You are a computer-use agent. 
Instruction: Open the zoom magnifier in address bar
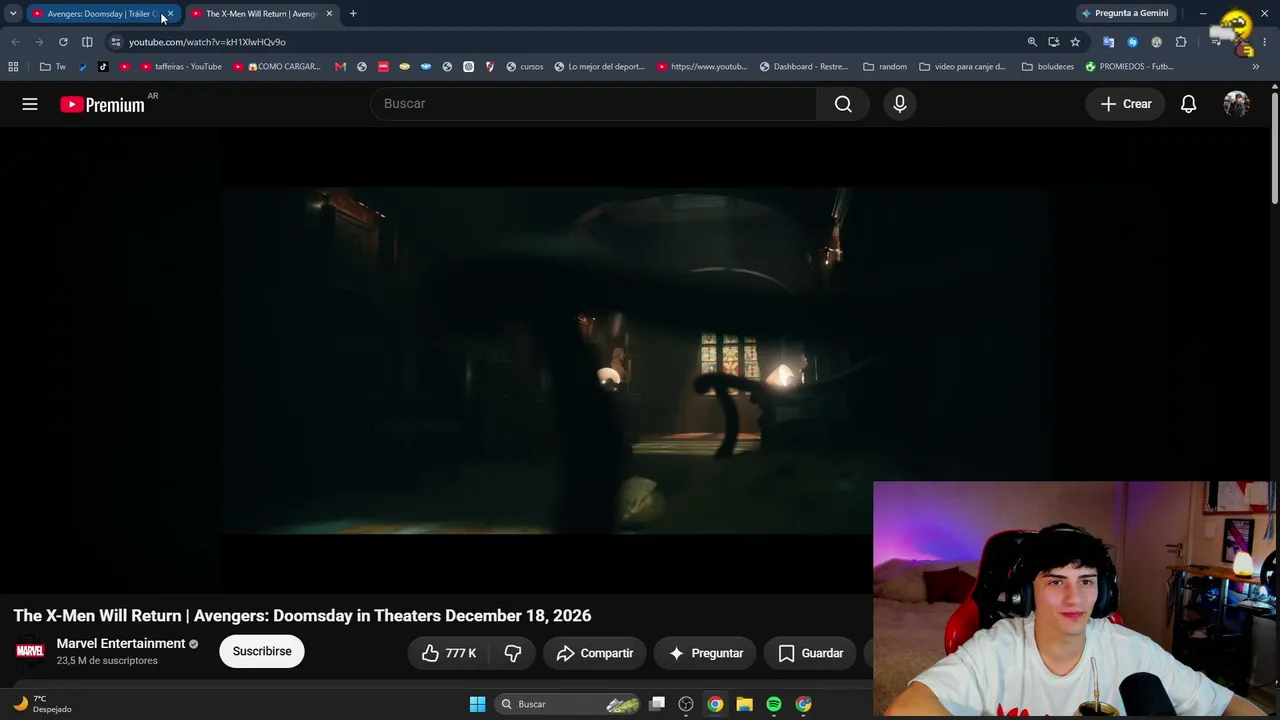click(x=1032, y=42)
